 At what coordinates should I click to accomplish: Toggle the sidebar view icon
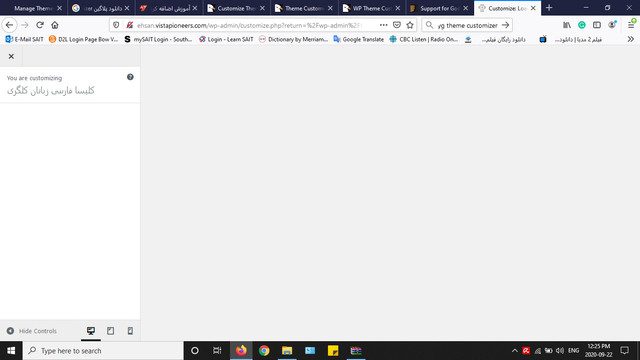click(597, 25)
